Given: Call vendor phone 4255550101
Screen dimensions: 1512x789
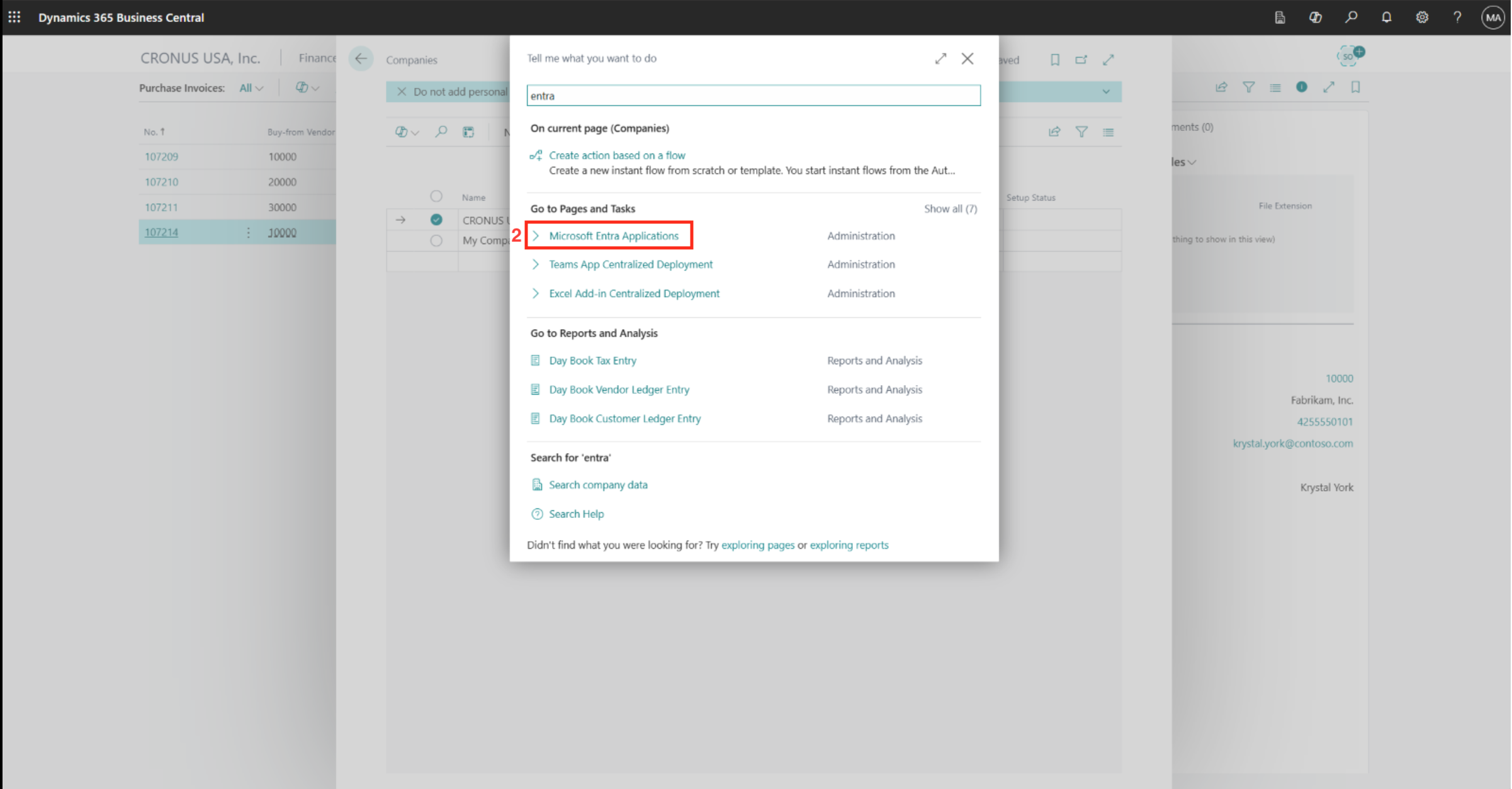Looking at the screenshot, I should (1324, 422).
